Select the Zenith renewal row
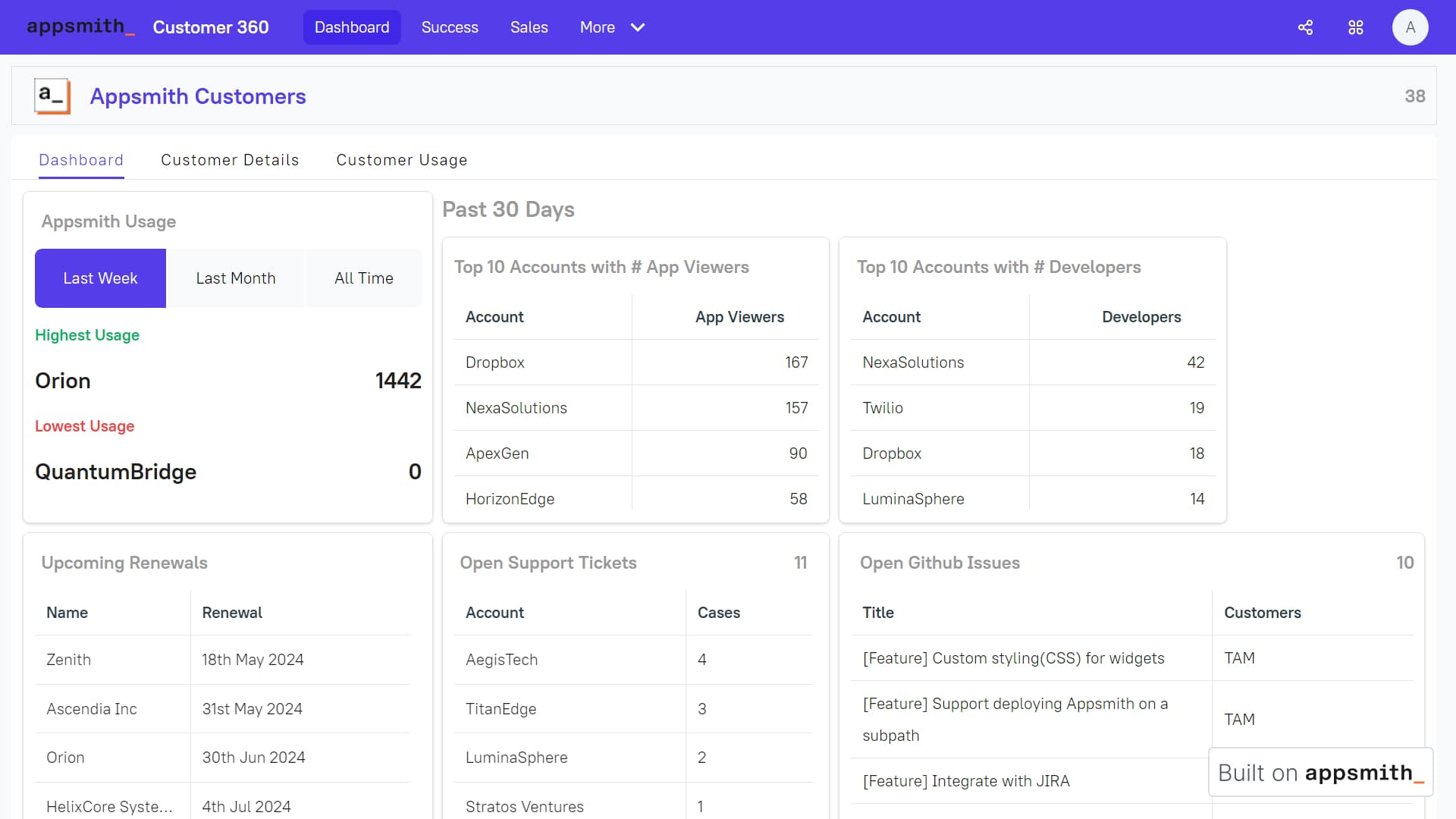The height and width of the screenshot is (819, 1456). [68, 660]
